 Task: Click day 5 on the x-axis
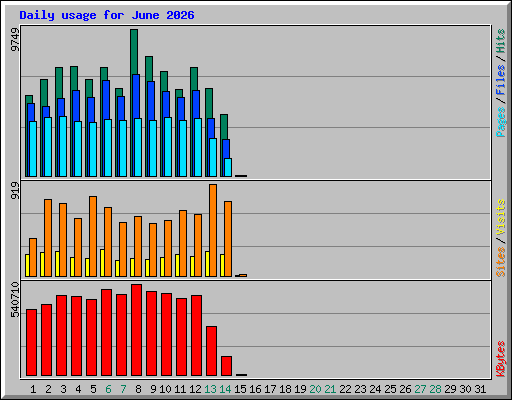coord(93,389)
